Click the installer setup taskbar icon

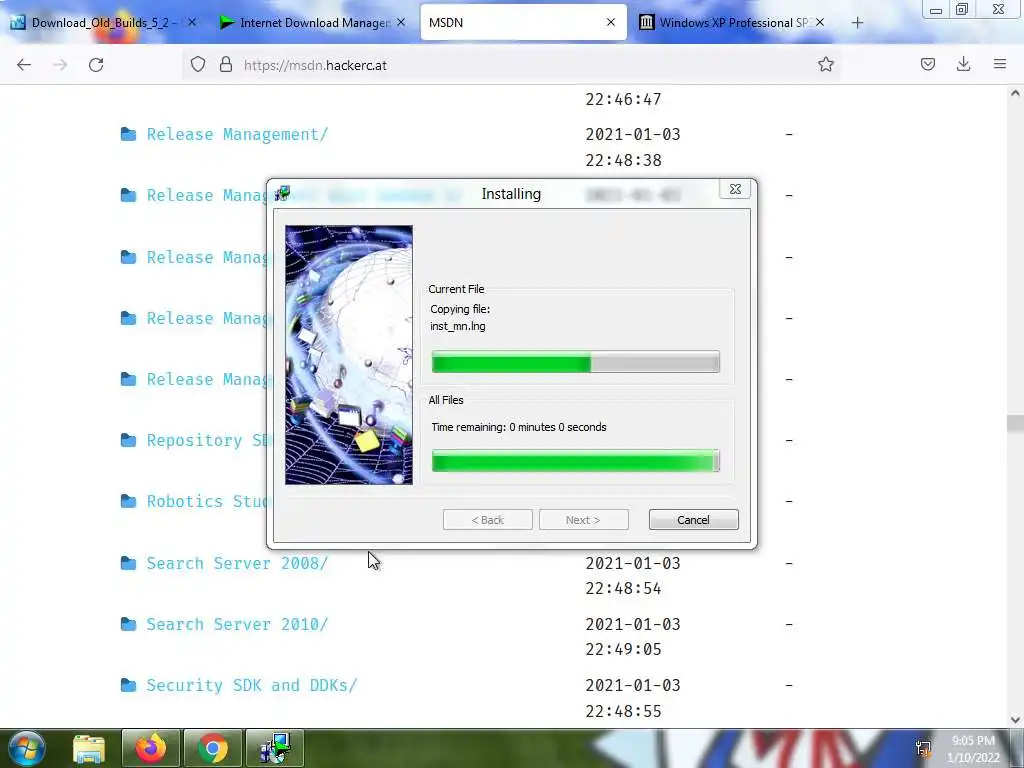click(274, 748)
